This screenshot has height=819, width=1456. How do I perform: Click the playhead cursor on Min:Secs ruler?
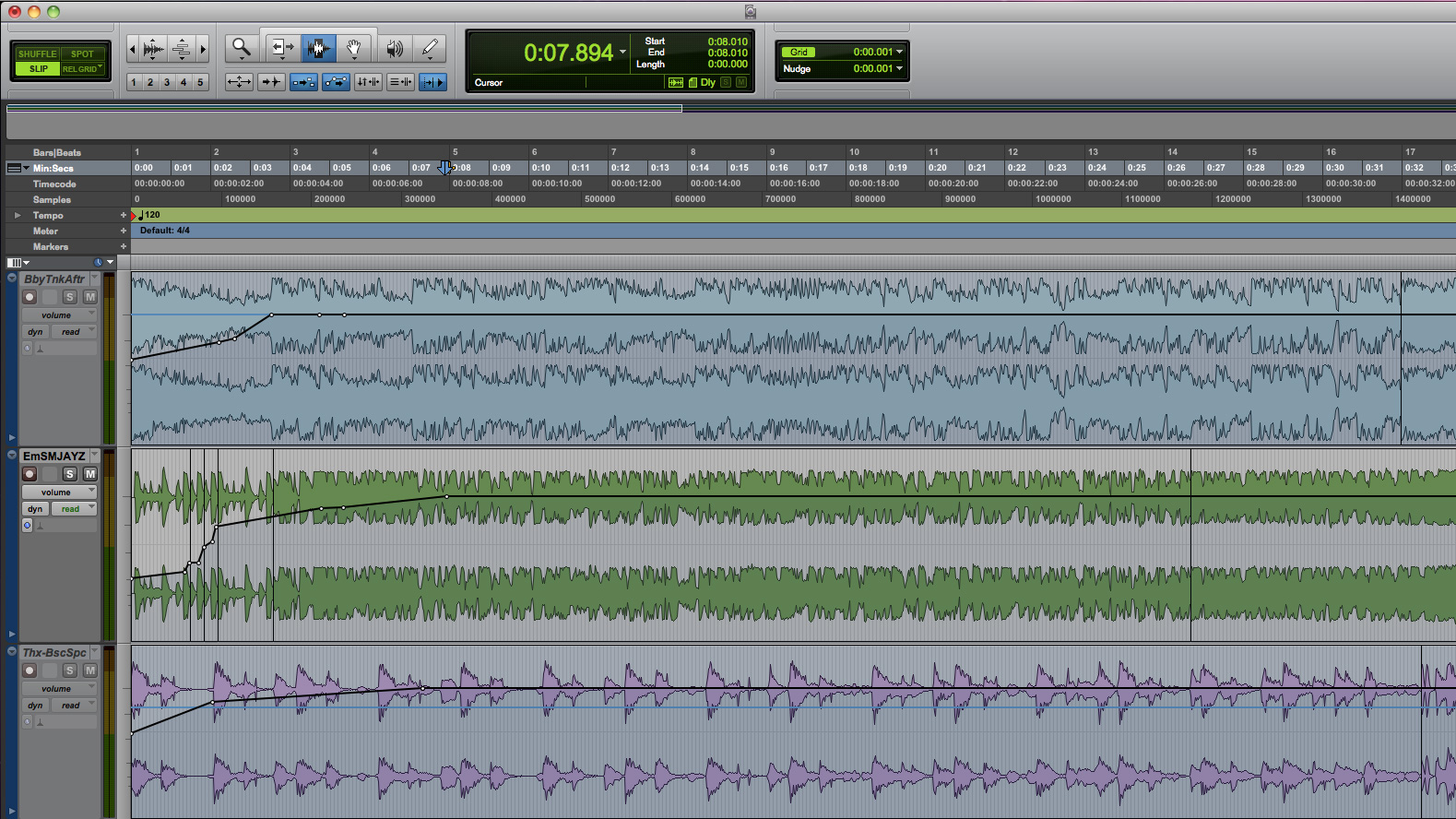pyautogui.click(x=445, y=168)
